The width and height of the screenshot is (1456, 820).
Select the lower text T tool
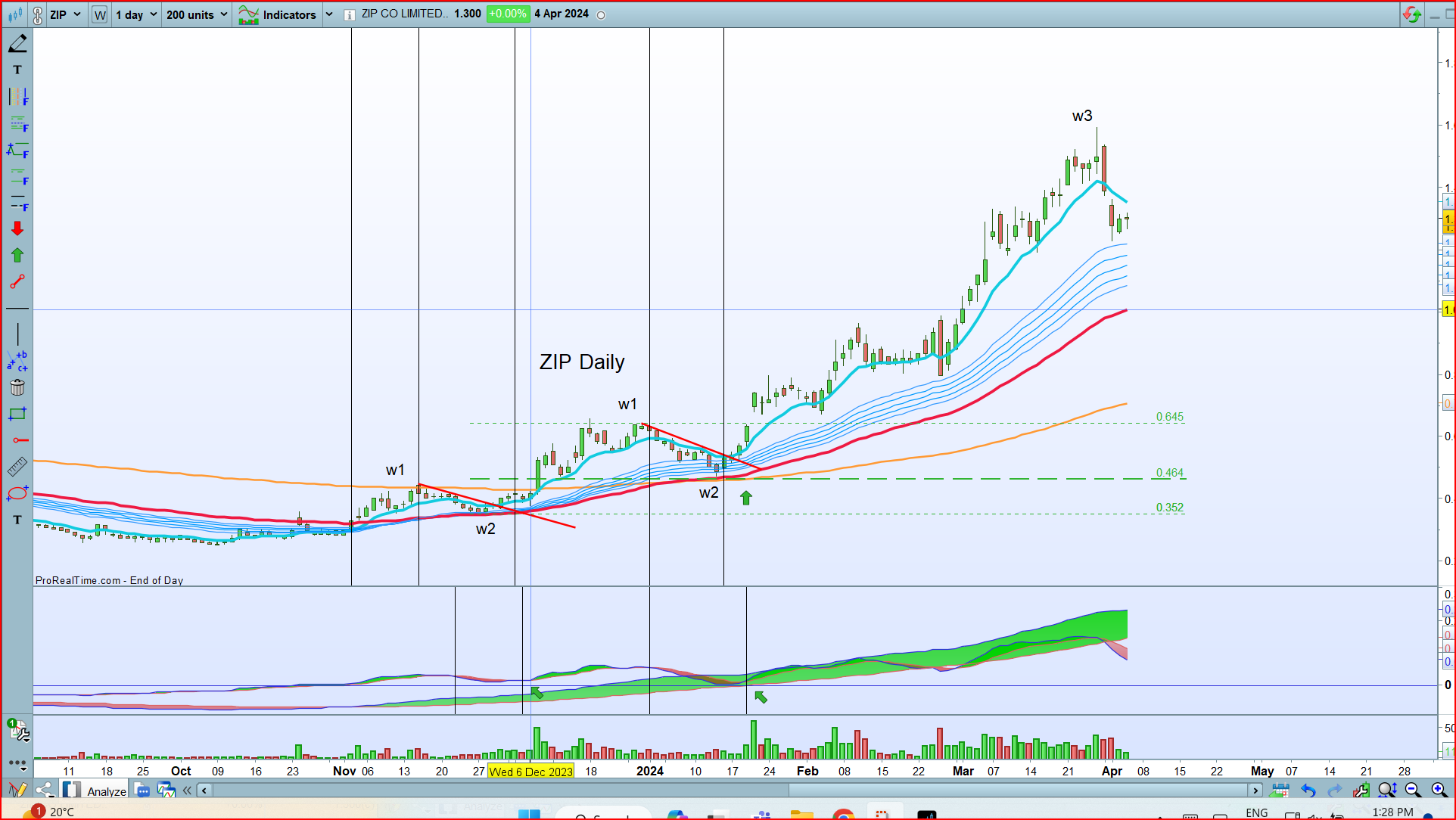coord(17,520)
